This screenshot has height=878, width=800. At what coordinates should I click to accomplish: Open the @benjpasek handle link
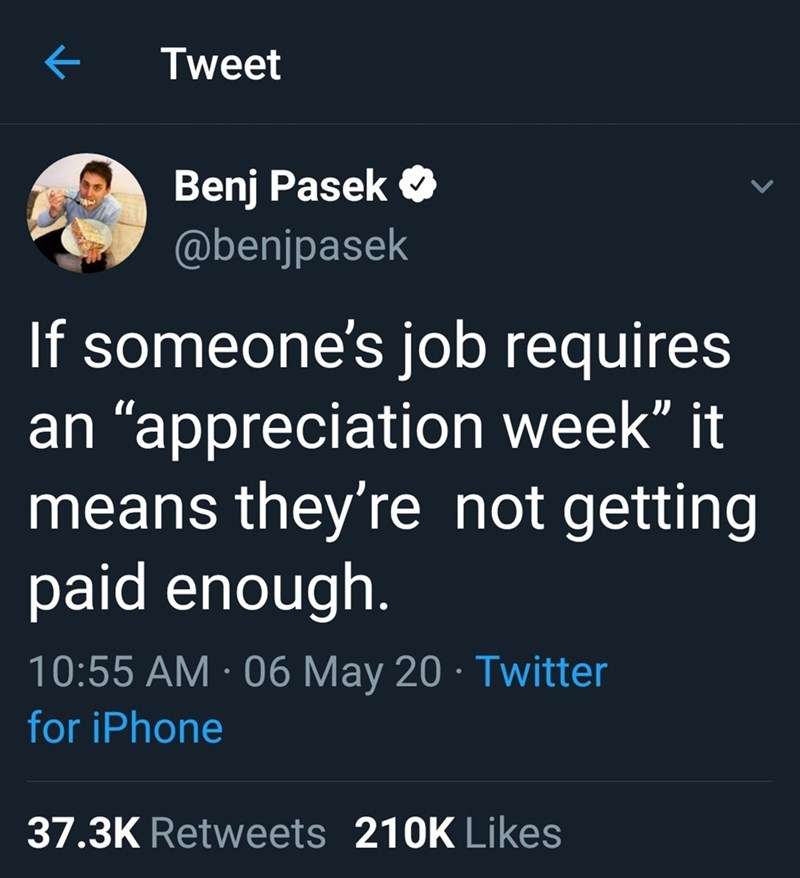click(x=291, y=244)
